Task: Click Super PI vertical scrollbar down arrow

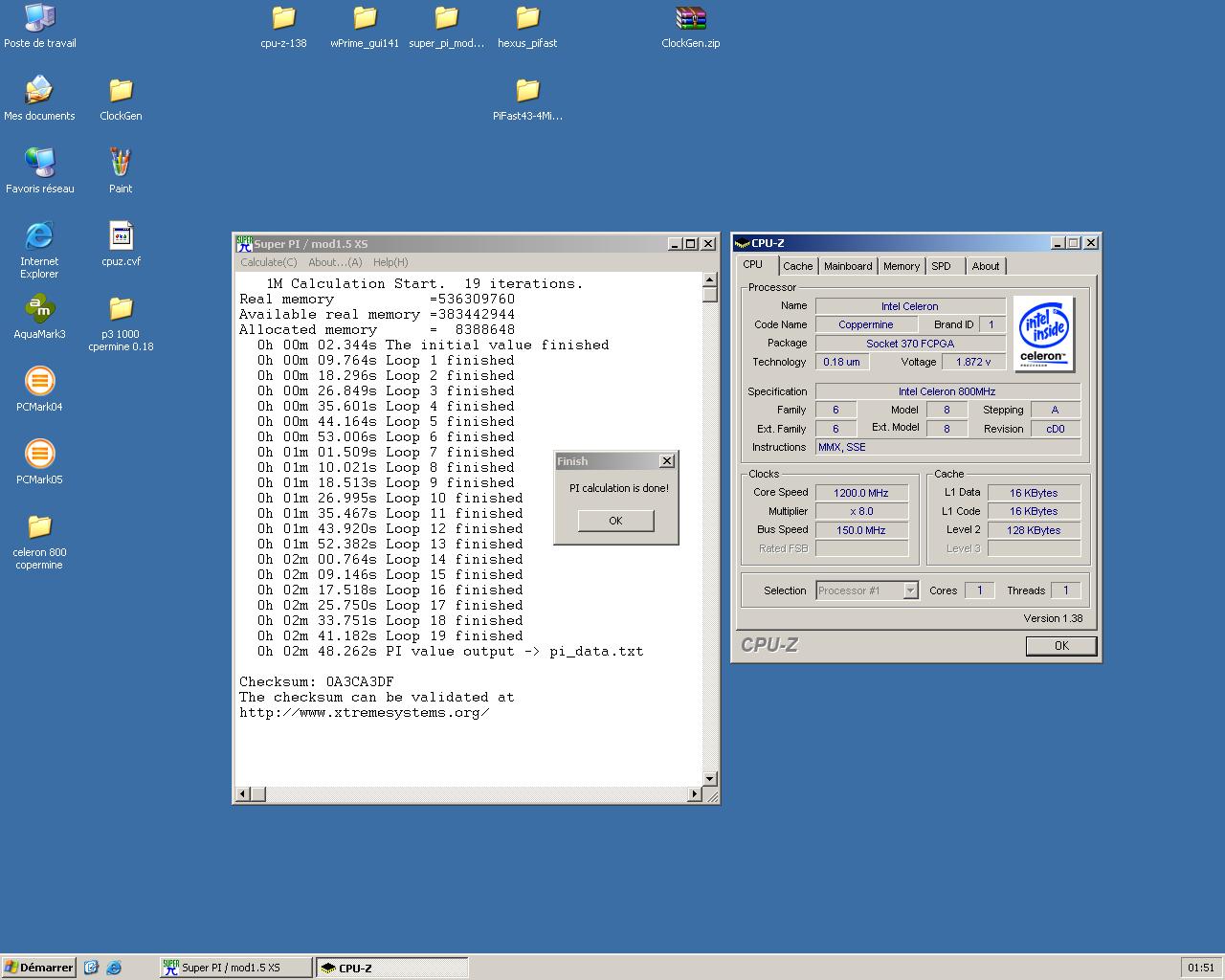Action: (x=709, y=778)
